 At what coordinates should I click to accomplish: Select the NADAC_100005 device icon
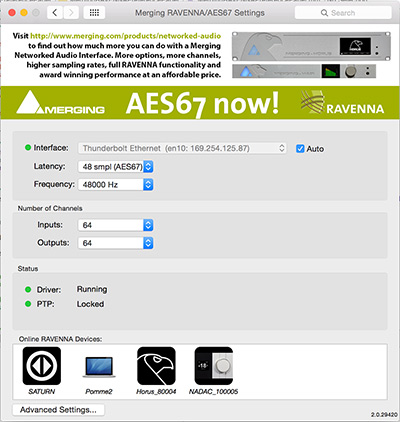(x=214, y=366)
